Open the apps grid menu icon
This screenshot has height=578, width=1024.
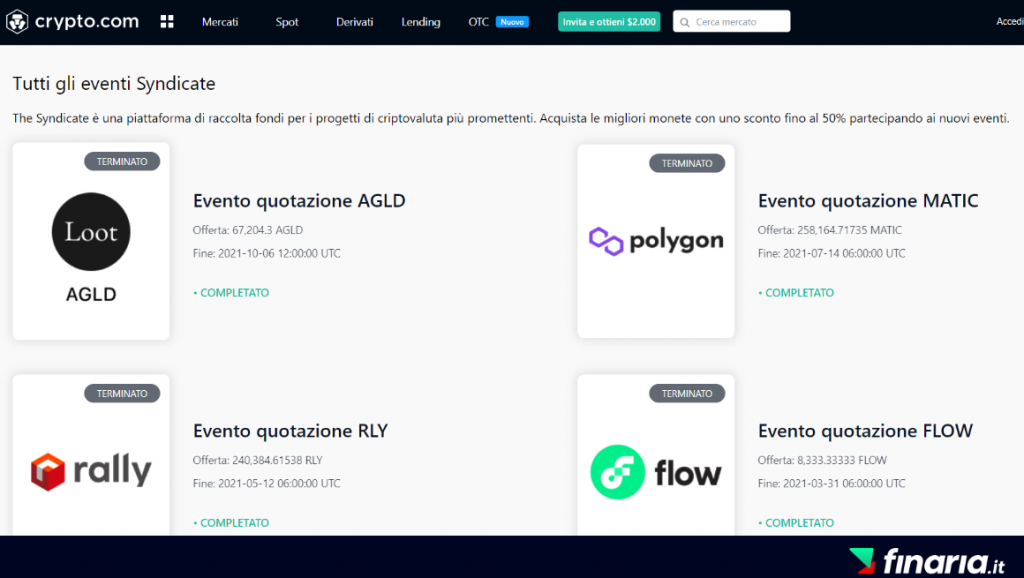(167, 22)
